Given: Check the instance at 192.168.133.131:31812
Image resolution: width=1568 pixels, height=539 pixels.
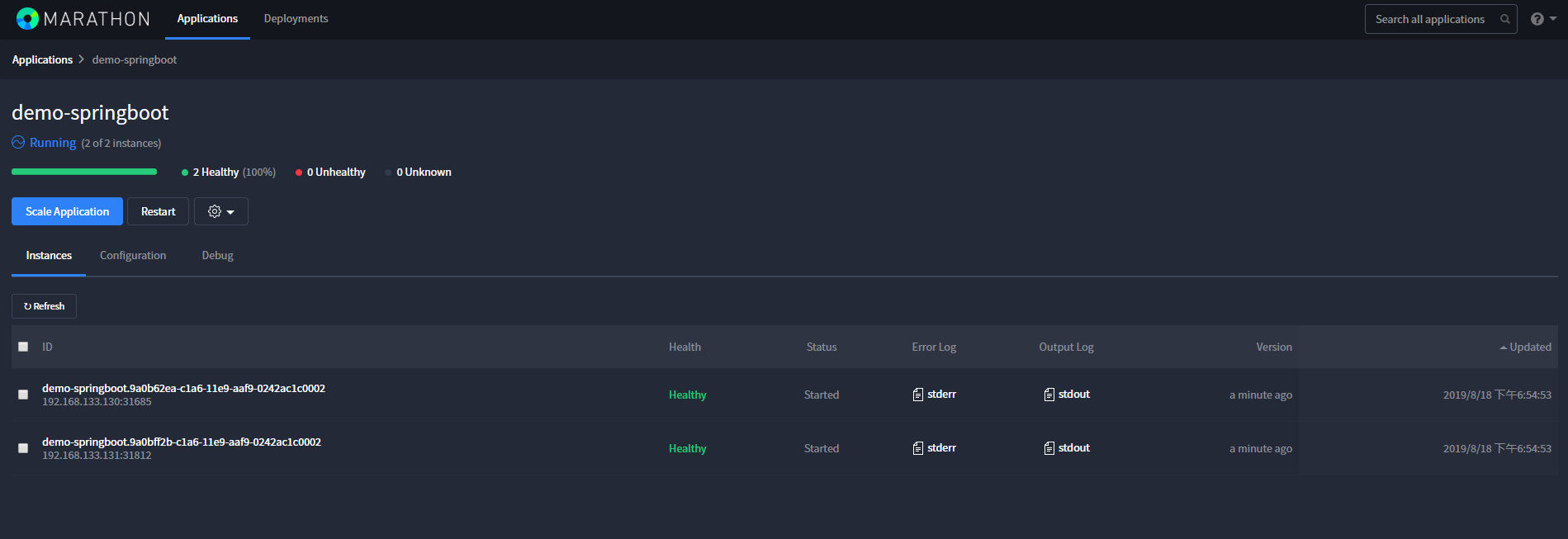Looking at the screenshot, I should point(23,448).
